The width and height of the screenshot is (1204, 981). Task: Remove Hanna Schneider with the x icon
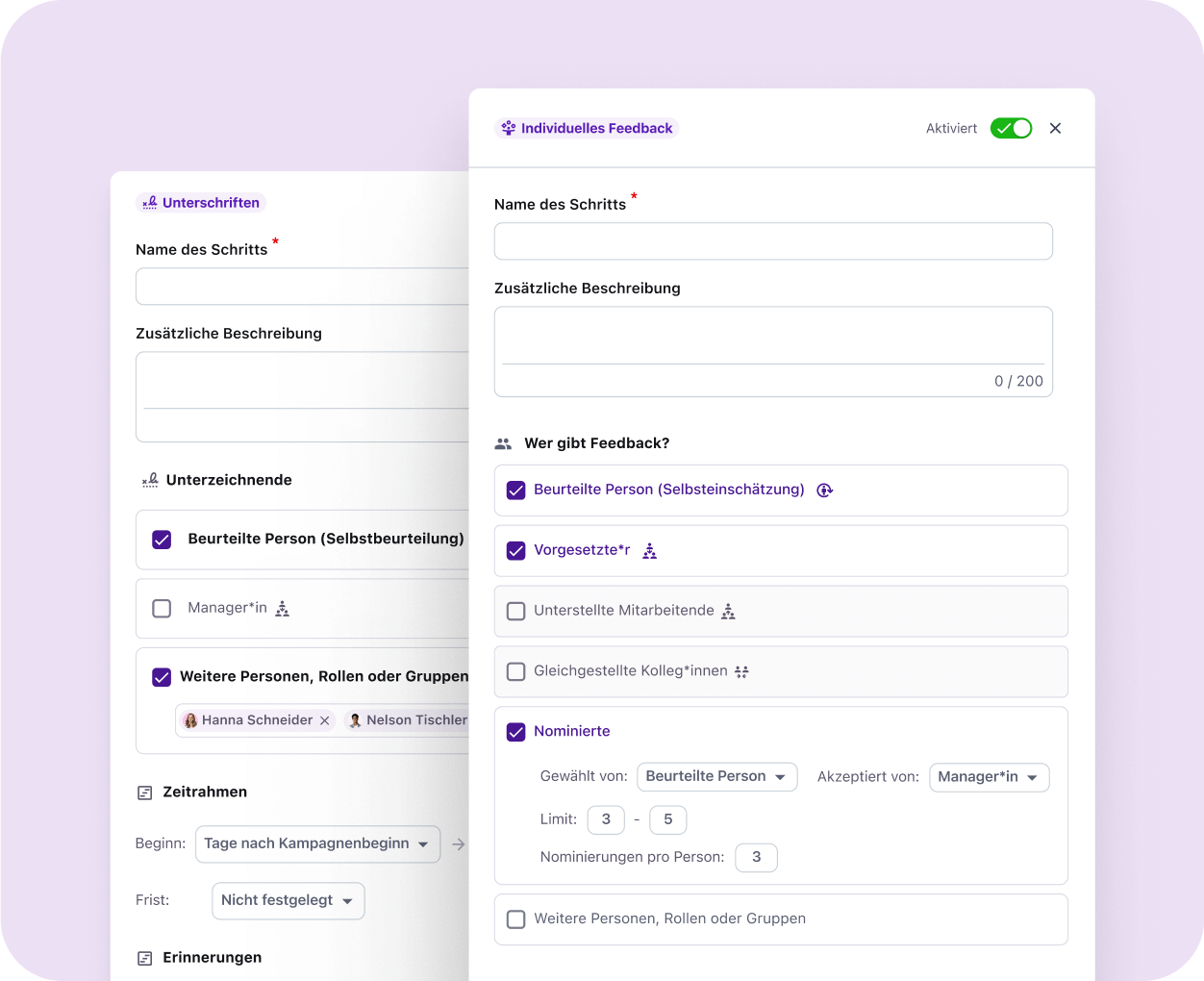click(325, 720)
